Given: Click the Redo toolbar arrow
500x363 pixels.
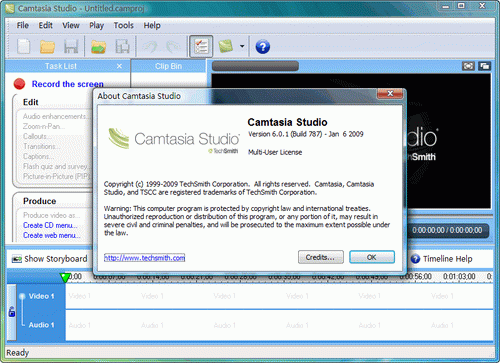Looking at the screenshot, I should 173,47.
